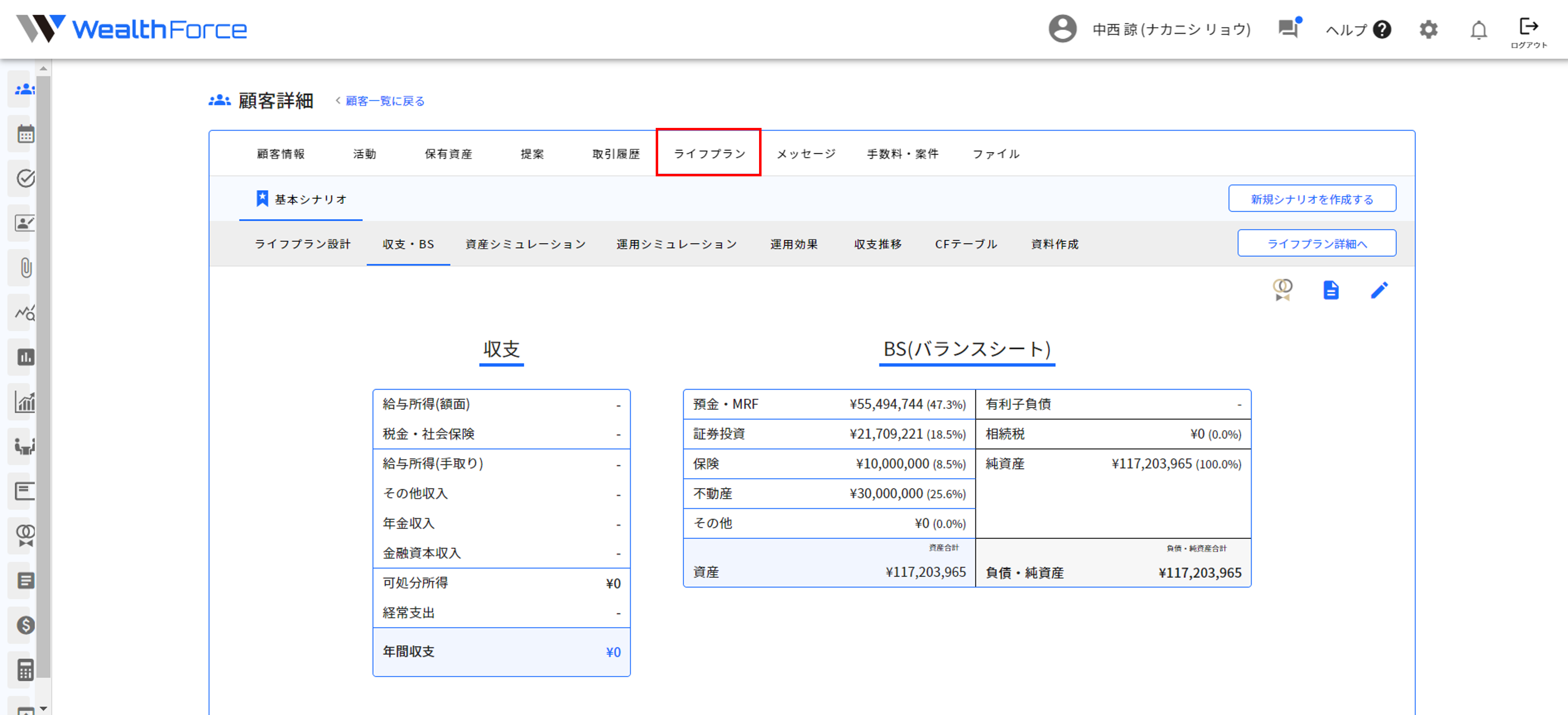This screenshot has height=715, width=1568.
Task: Click the ヘルプ text link
Action: (1346, 29)
